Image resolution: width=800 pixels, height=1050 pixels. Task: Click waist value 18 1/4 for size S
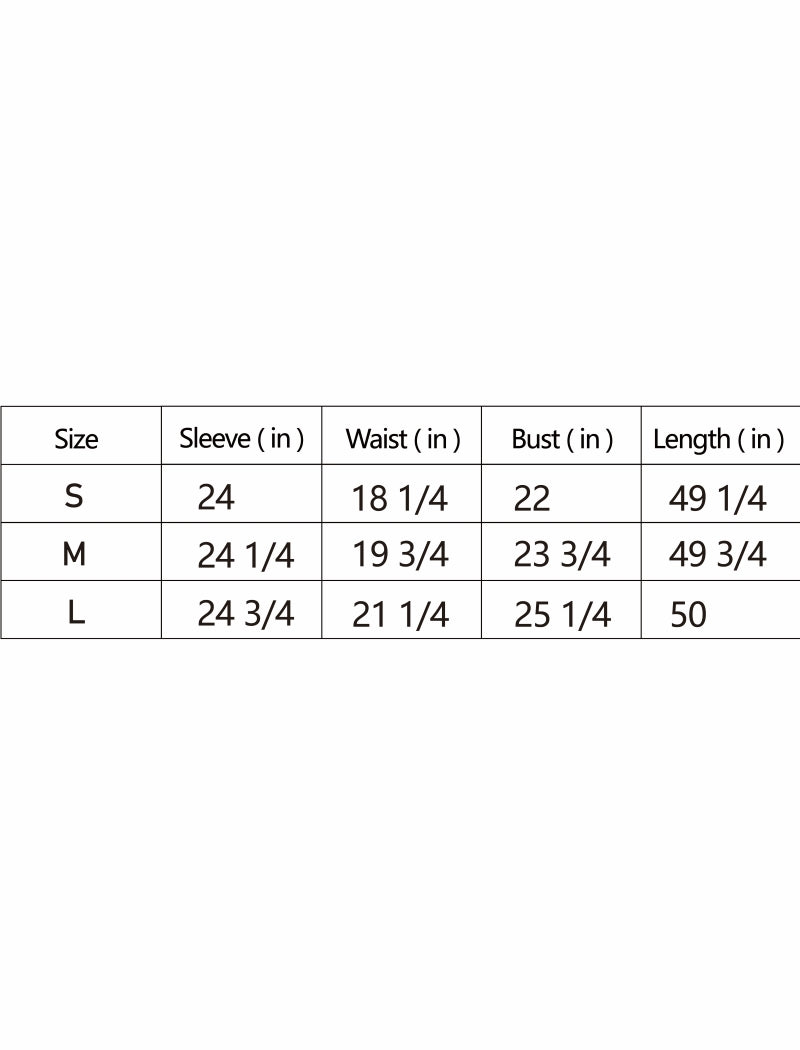click(x=399, y=498)
